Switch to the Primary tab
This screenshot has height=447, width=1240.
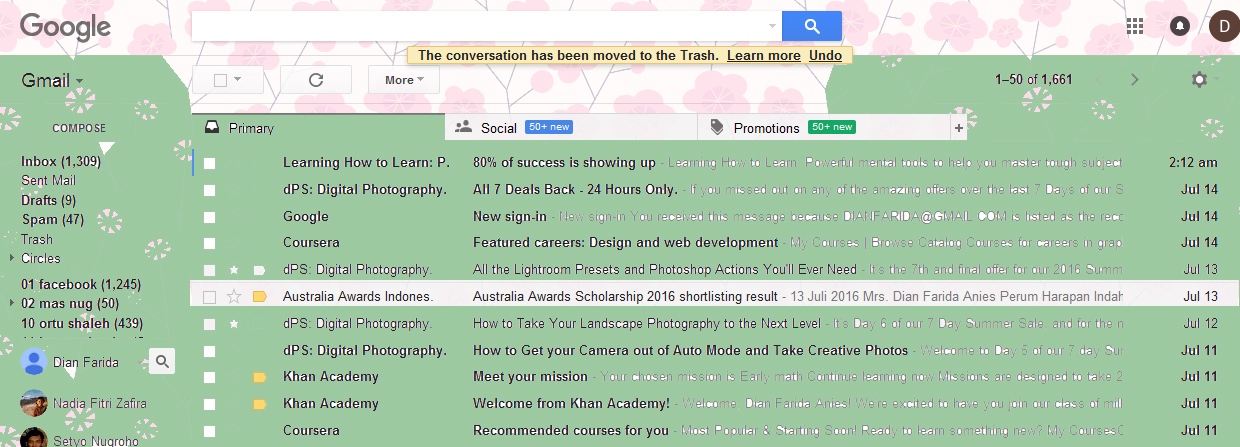coord(318,128)
